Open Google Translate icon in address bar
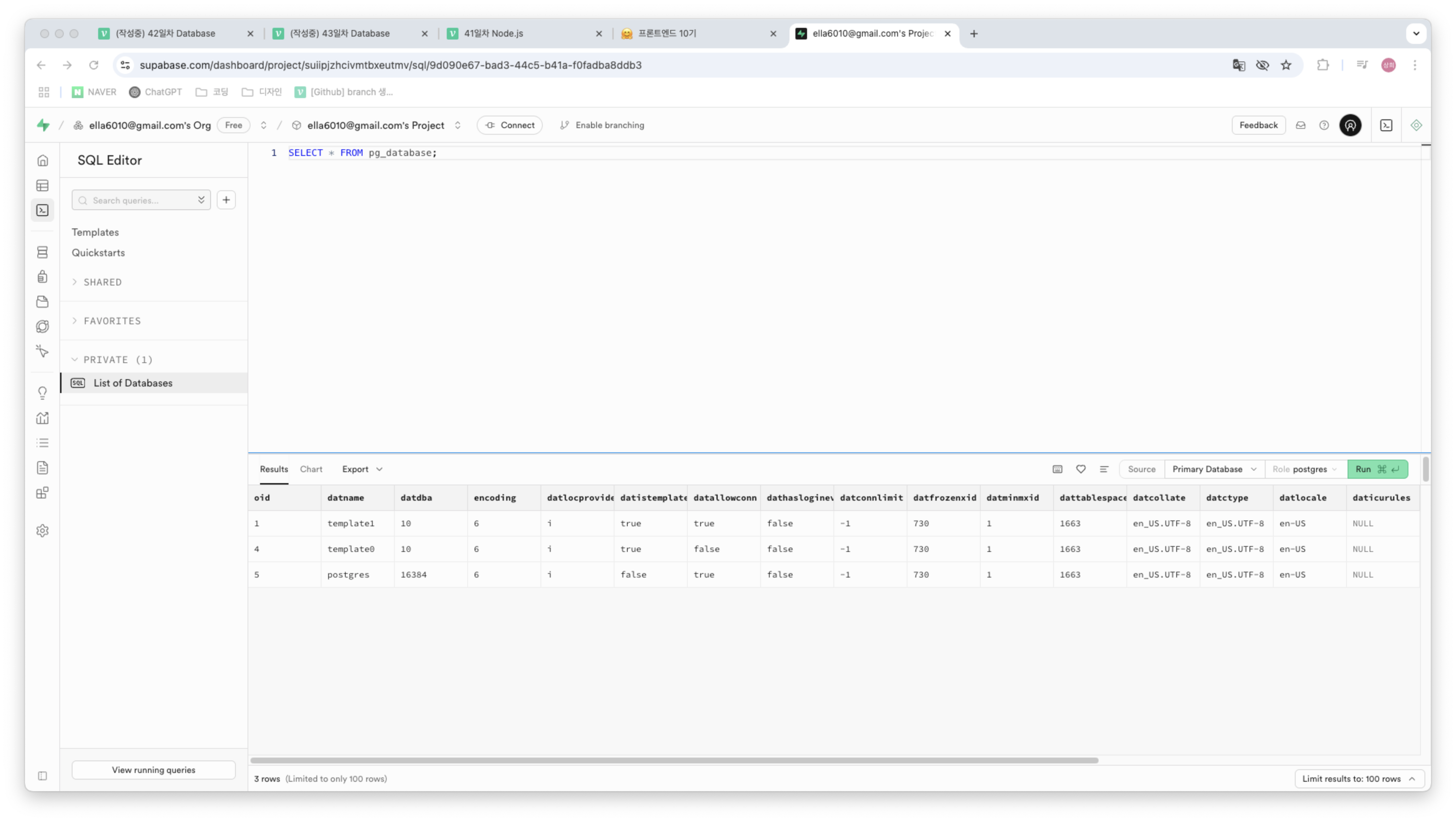Viewport: 1456px width, 822px height. tap(1238, 65)
